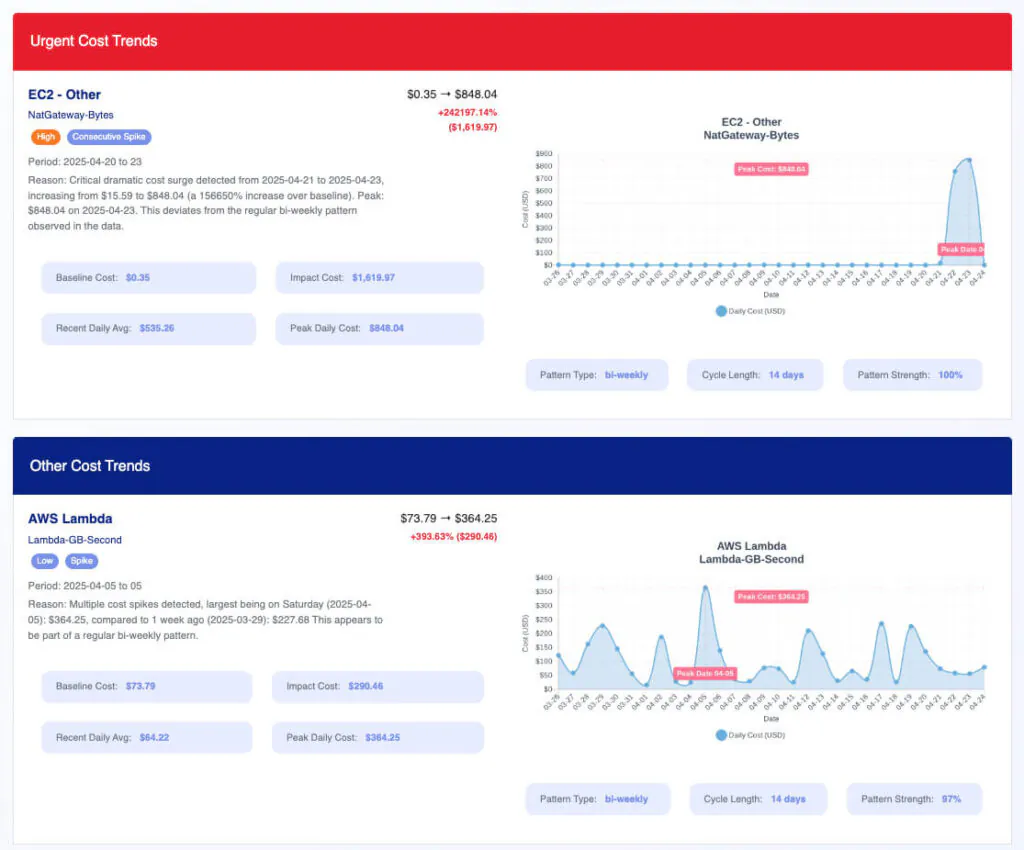Screen dimensions: 1024x850
Task: Click the orange High severity badge
Action: (46, 136)
